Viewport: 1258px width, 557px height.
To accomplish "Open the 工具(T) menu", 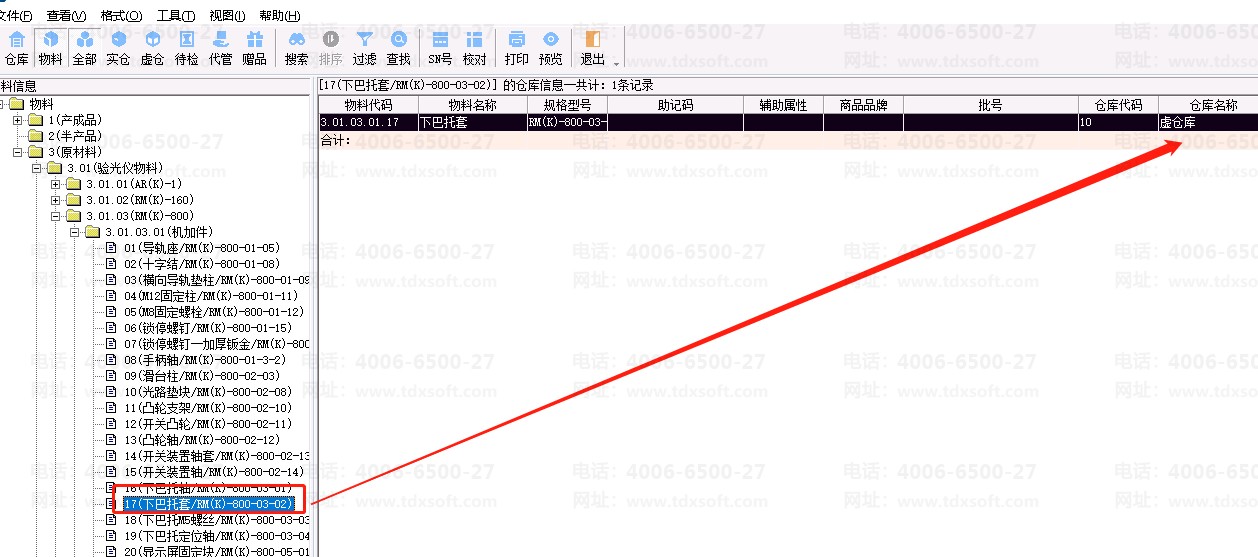I will tap(176, 16).
